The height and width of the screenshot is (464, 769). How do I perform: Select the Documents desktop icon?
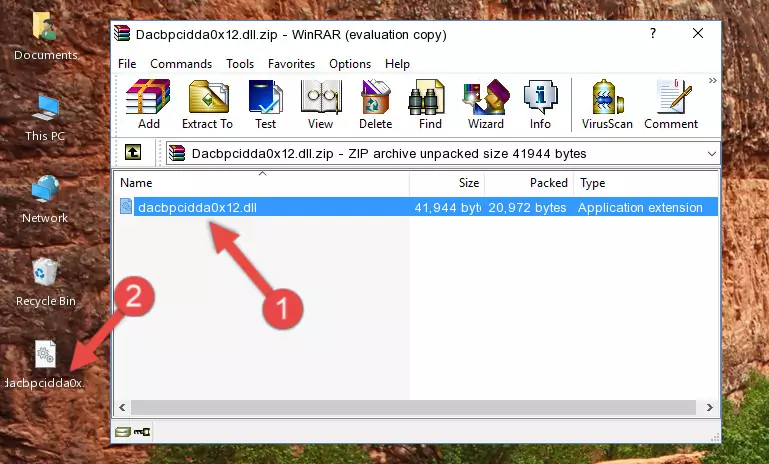coord(45,37)
